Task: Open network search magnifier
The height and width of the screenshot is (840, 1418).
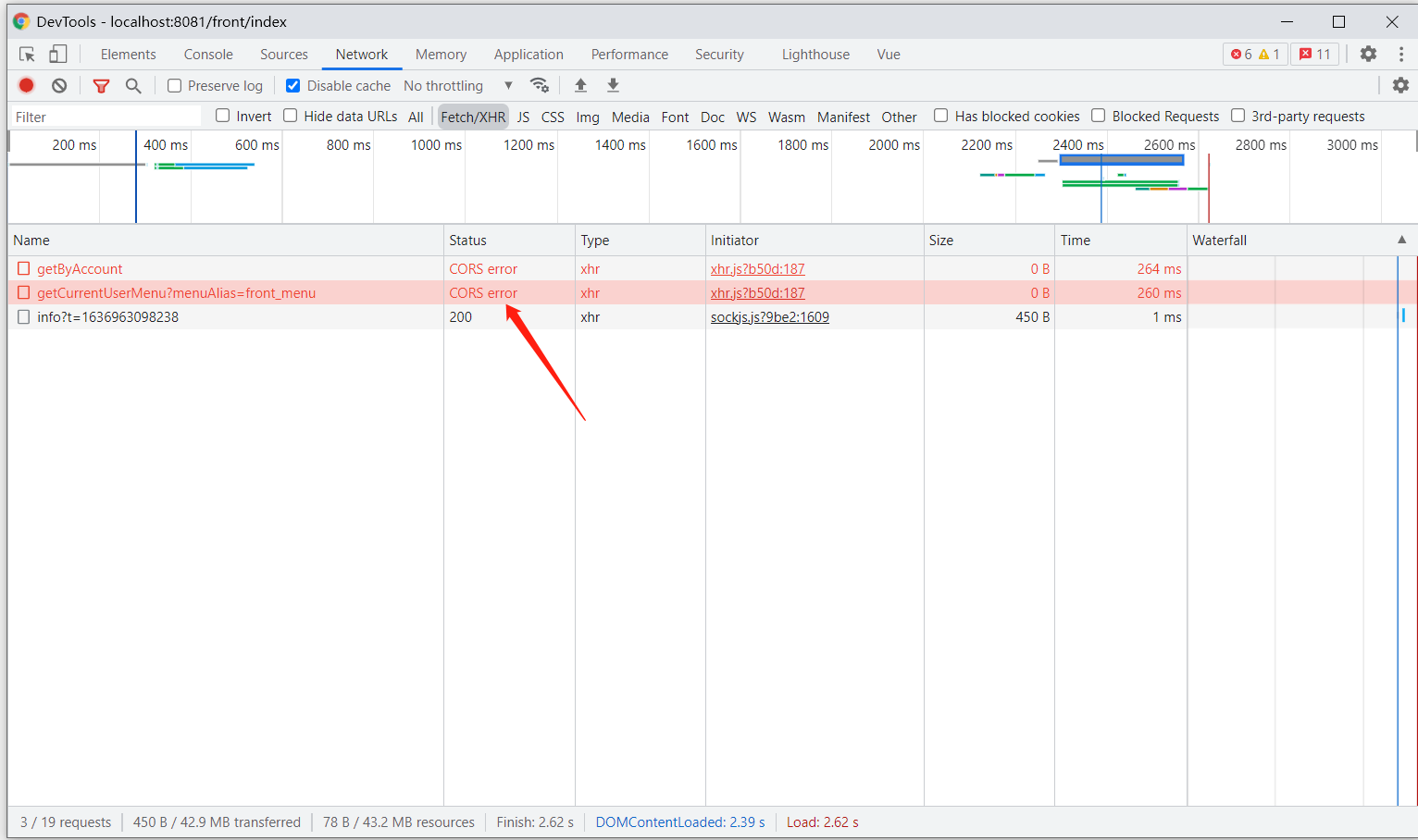Action: 133,86
